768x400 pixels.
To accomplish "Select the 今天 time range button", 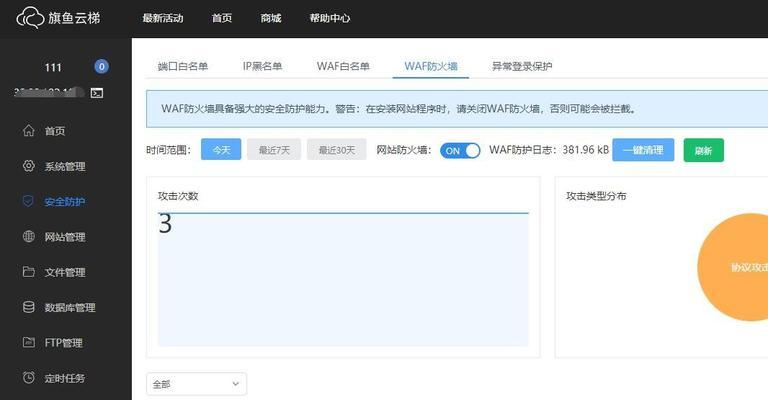I will coord(221,149).
